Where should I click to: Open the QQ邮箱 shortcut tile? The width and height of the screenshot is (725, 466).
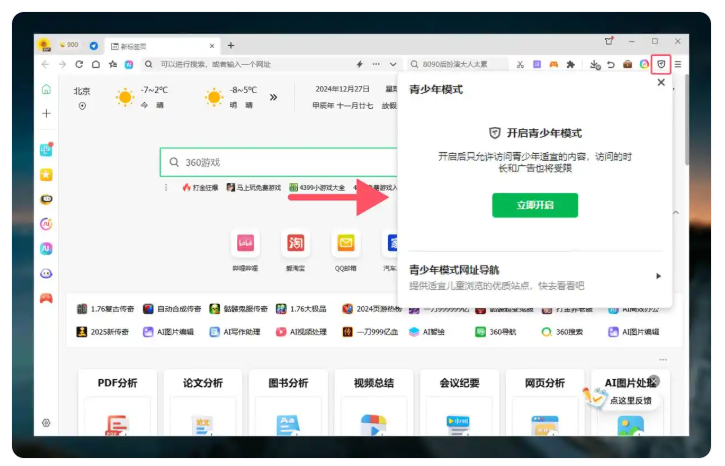[345, 243]
